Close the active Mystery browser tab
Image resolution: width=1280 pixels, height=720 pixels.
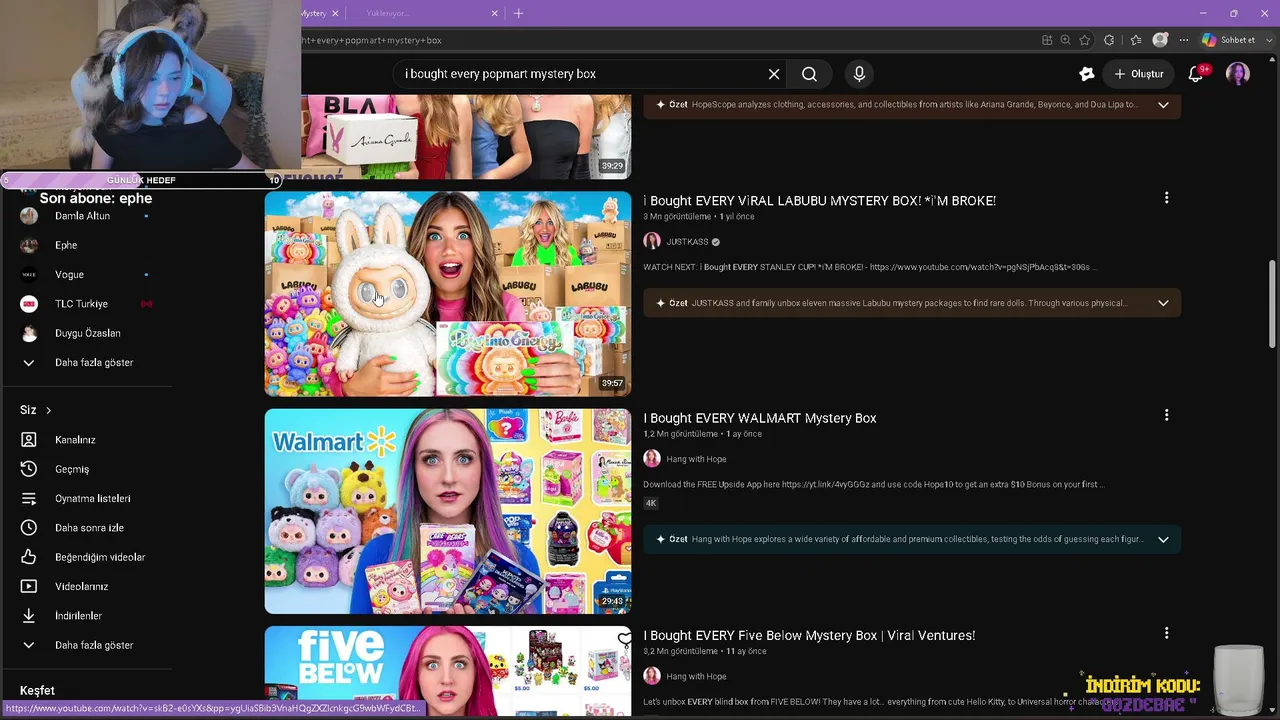(x=335, y=13)
